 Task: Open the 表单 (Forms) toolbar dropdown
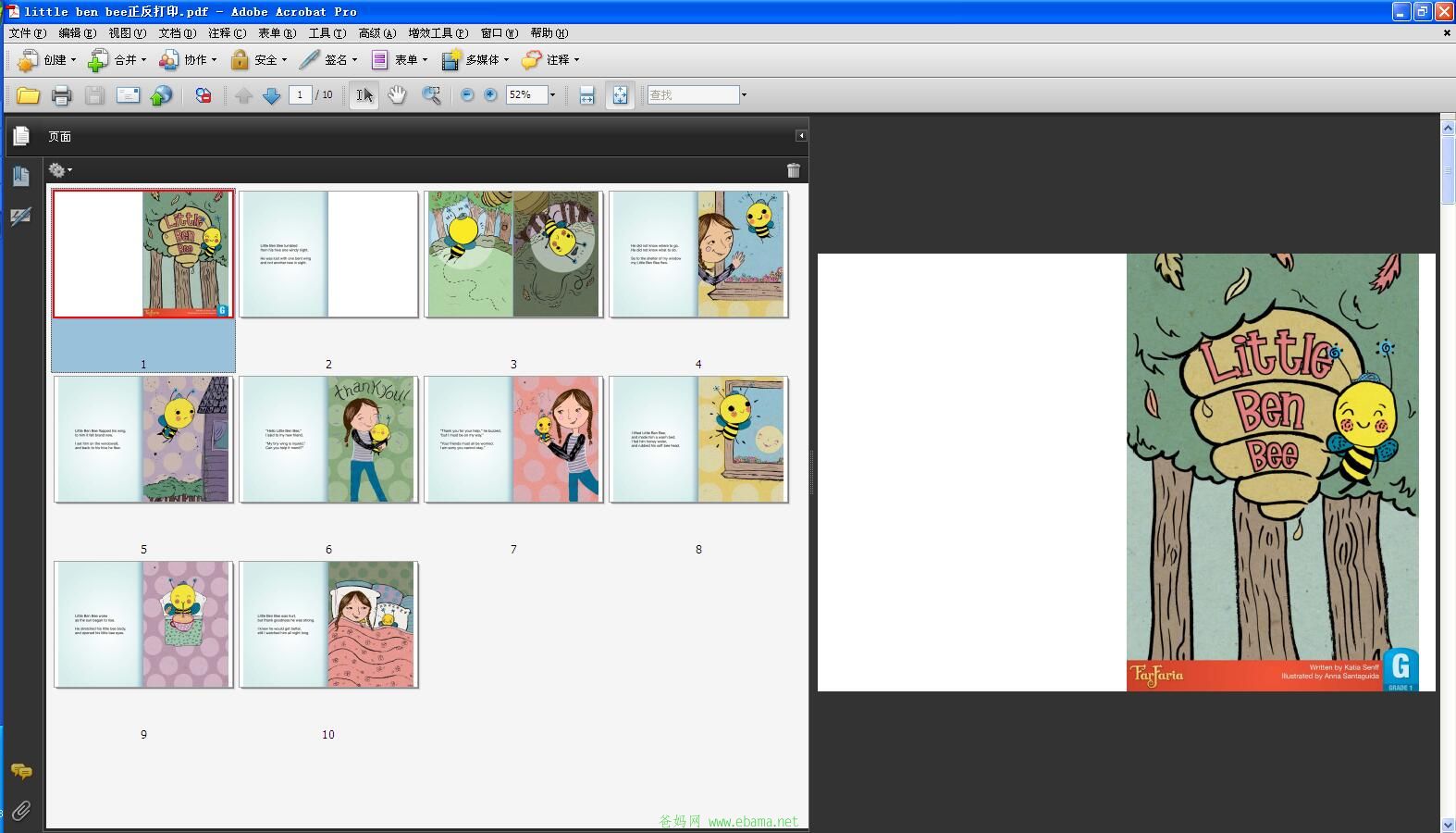[x=399, y=60]
